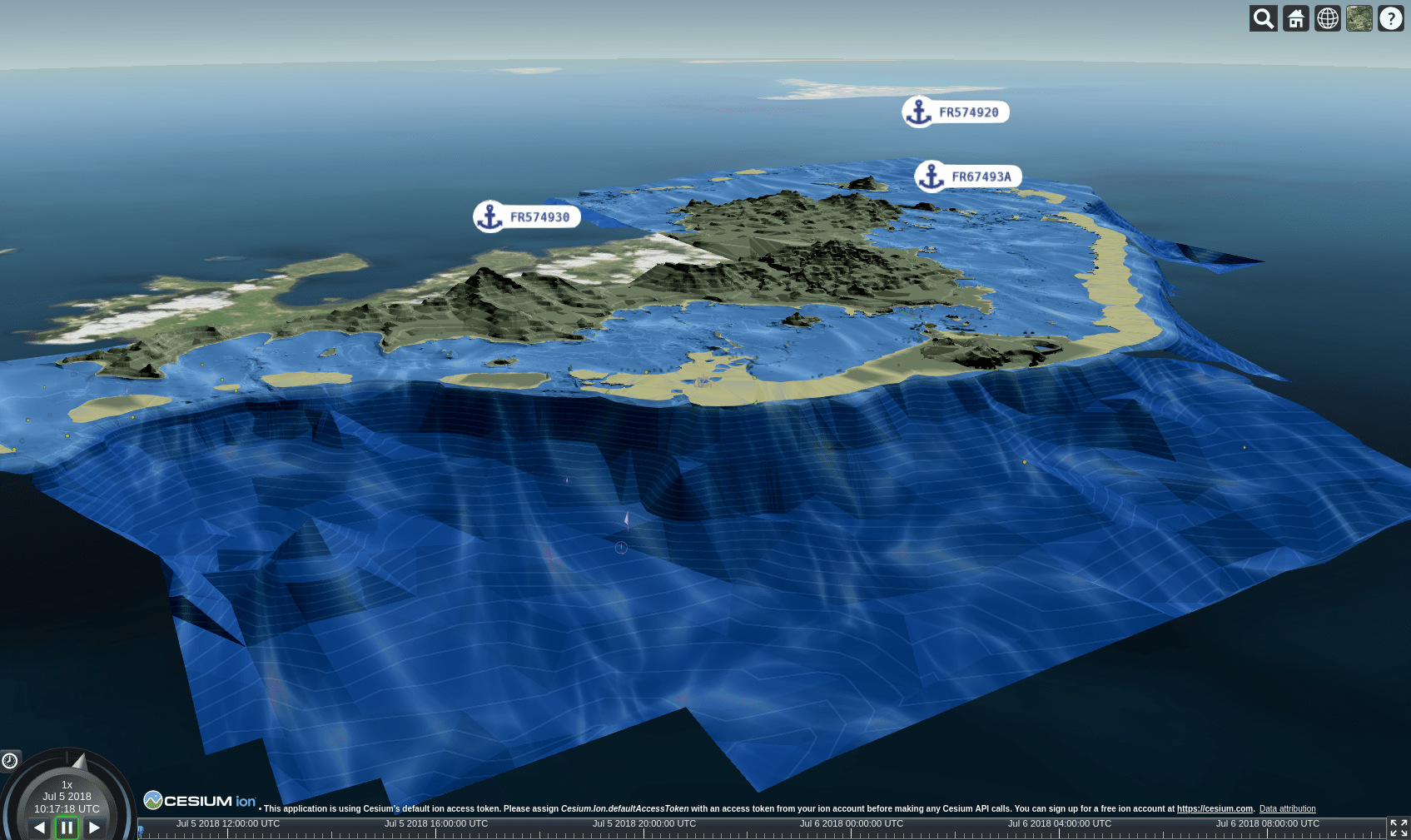
Task: Click the Home view button
Action: pos(1295,18)
